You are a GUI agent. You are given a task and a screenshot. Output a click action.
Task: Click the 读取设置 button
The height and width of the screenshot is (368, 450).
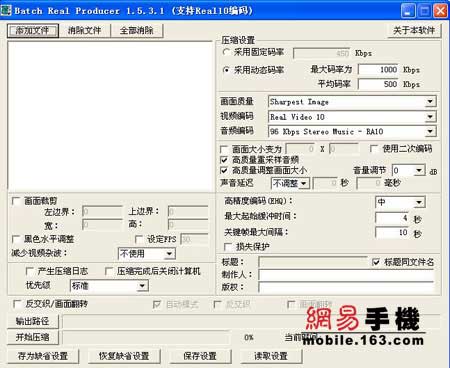271,356
